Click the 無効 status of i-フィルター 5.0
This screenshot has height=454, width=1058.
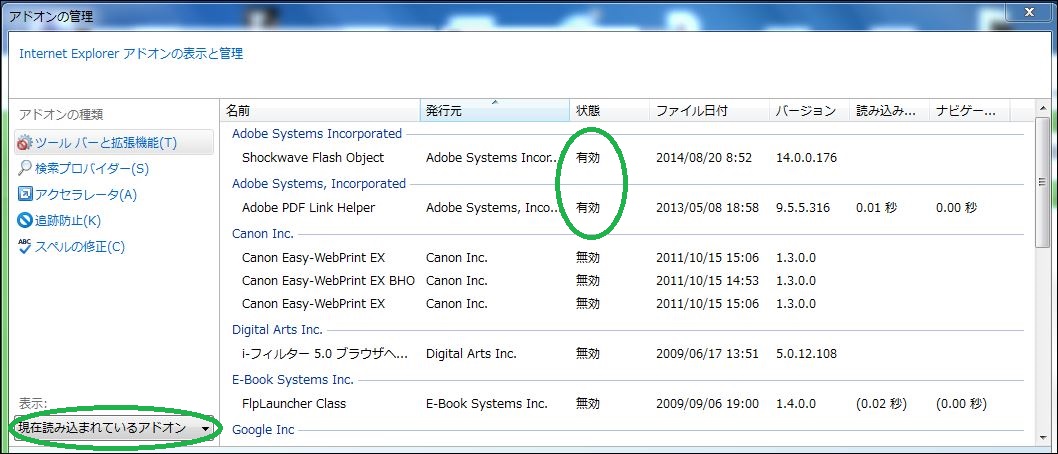click(588, 353)
